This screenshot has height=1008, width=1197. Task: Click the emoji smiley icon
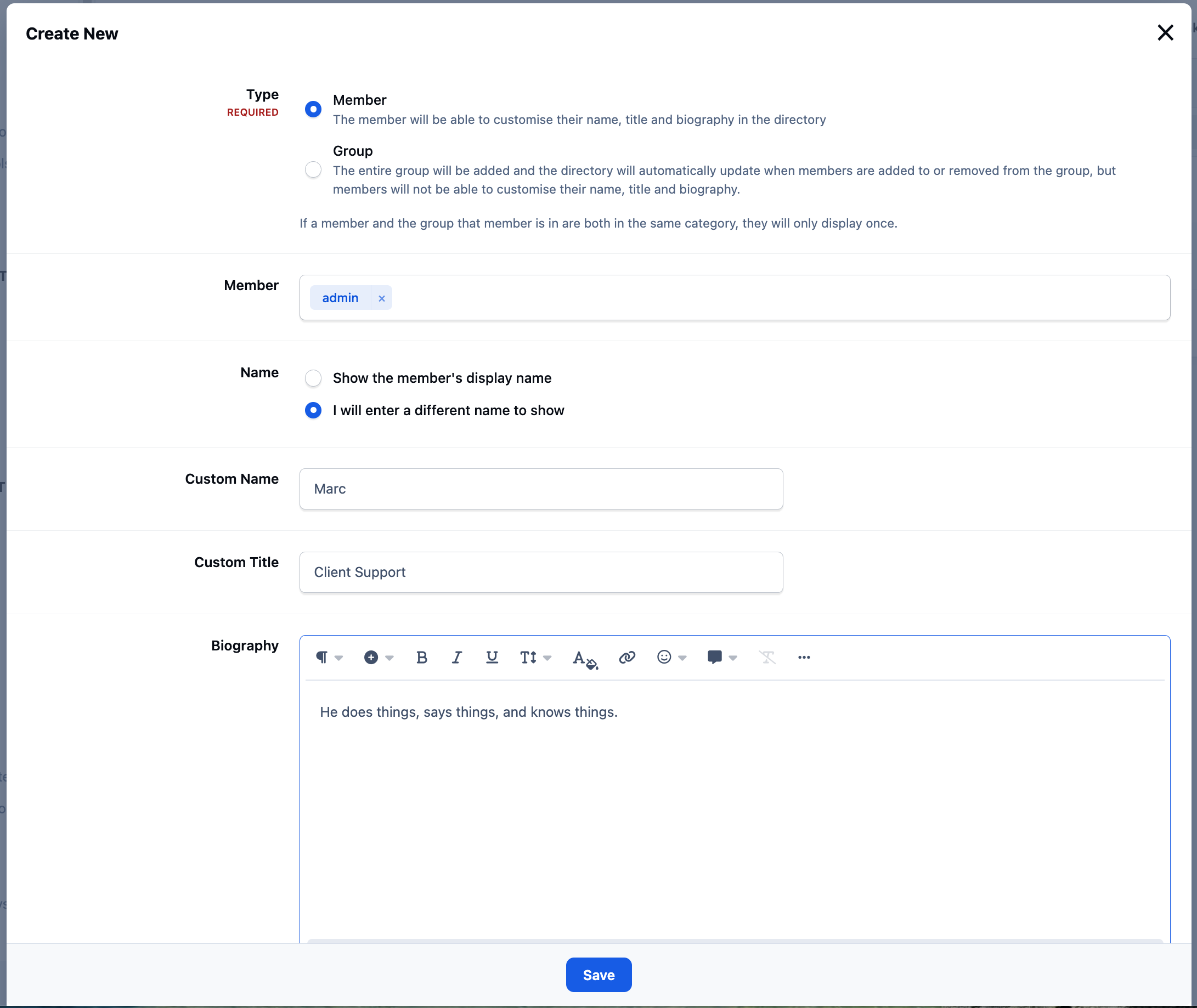[664, 657]
